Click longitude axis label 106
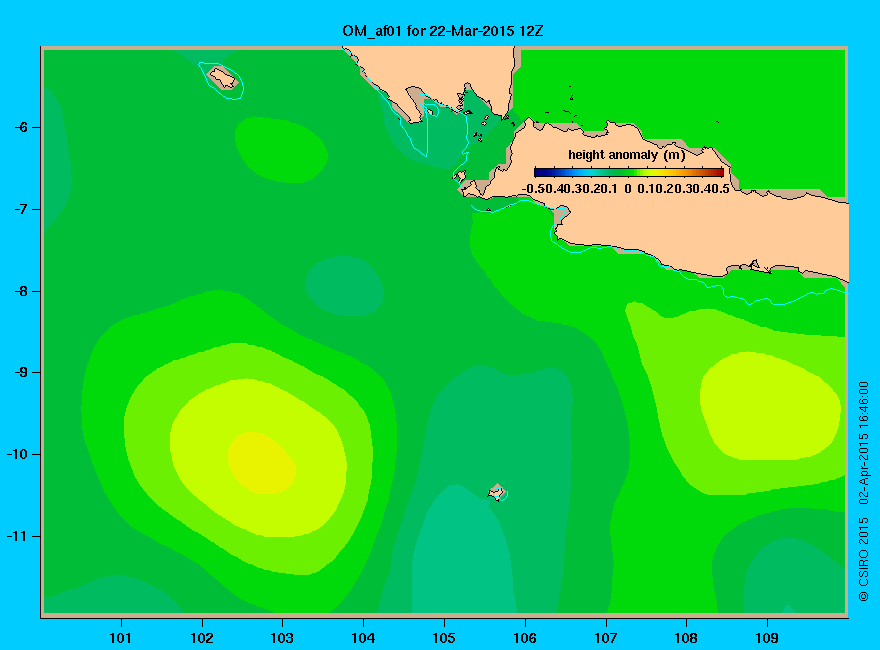 pos(525,638)
